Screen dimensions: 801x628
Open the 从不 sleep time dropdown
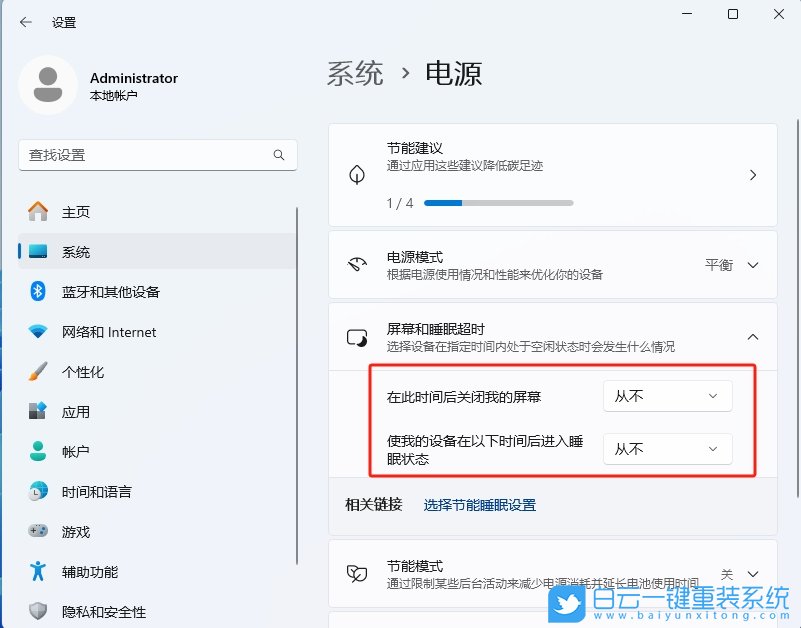(666, 449)
